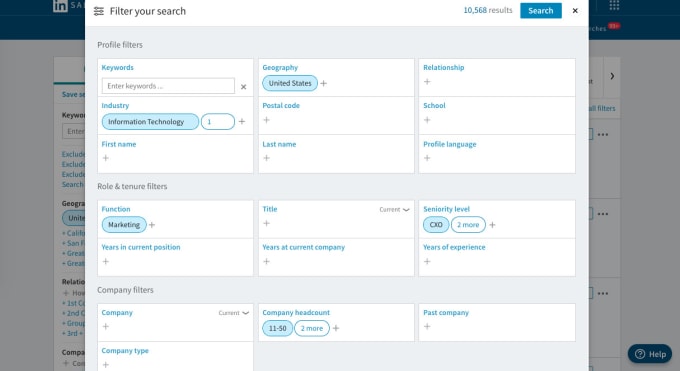Screen dimensions: 680x371
Task: Add a Company type filter
Action: [x=106, y=364]
